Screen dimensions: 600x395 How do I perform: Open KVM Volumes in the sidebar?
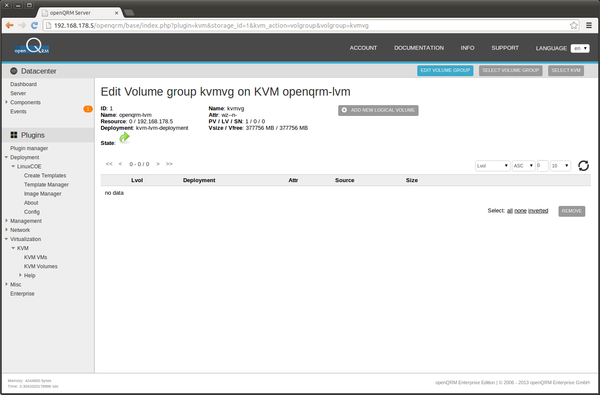pos(41,266)
